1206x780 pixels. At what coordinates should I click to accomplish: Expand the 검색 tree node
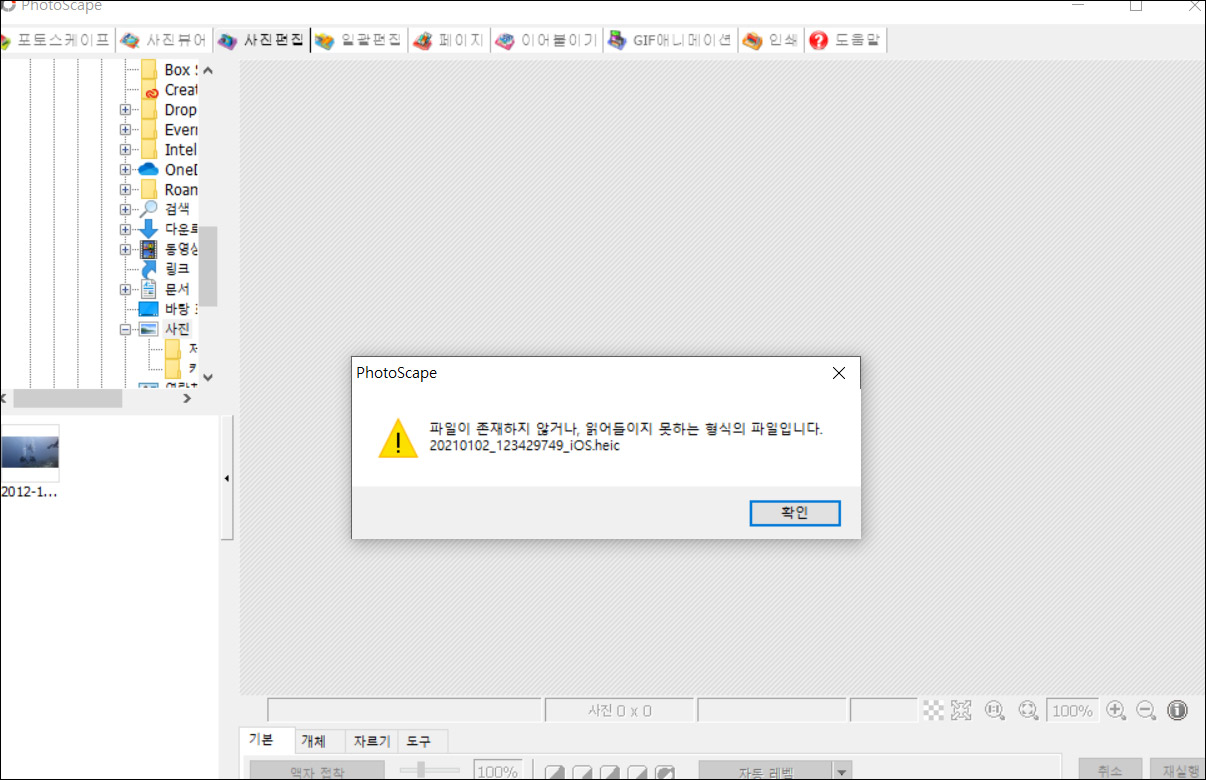pos(126,210)
